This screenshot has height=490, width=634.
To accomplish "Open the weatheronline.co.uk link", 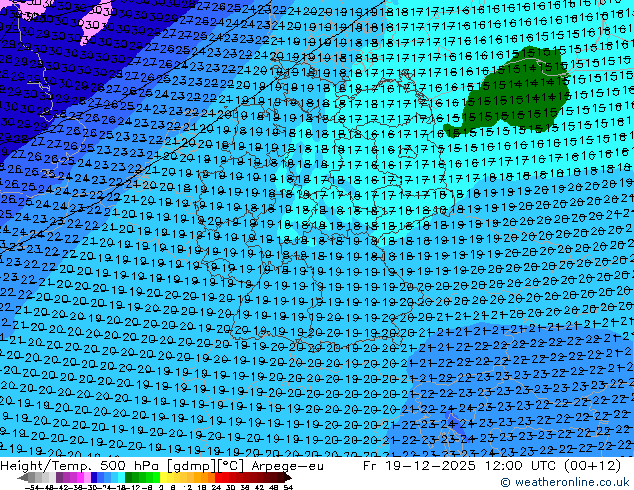I will 565,482.
